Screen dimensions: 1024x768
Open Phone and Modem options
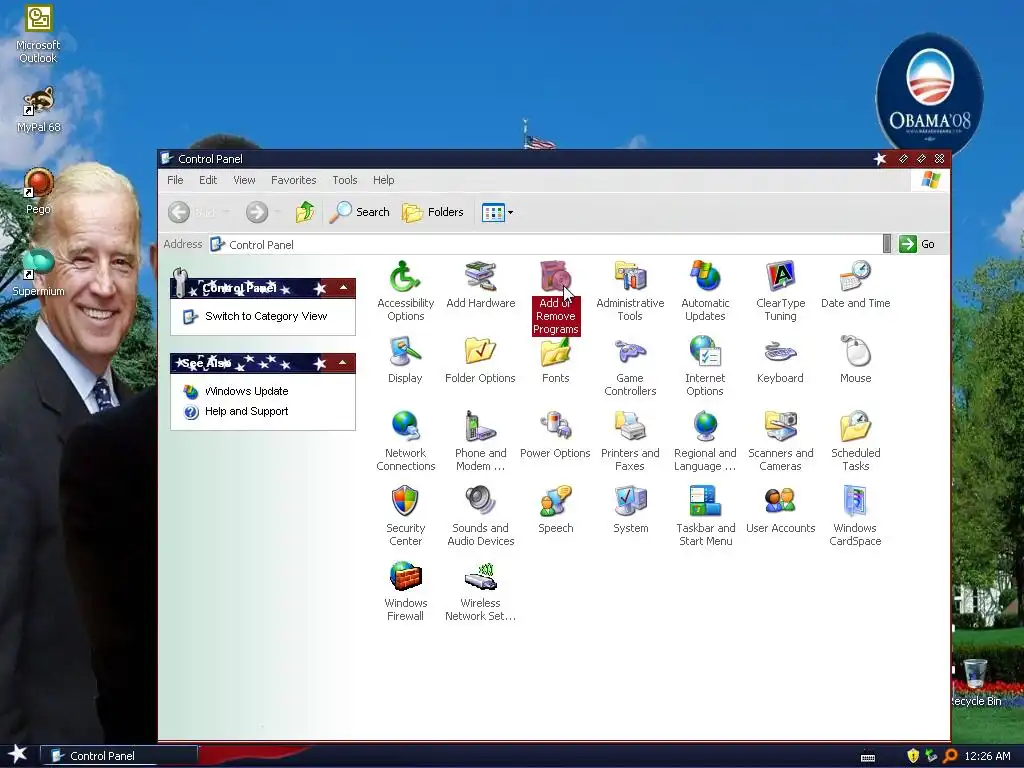click(x=481, y=441)
